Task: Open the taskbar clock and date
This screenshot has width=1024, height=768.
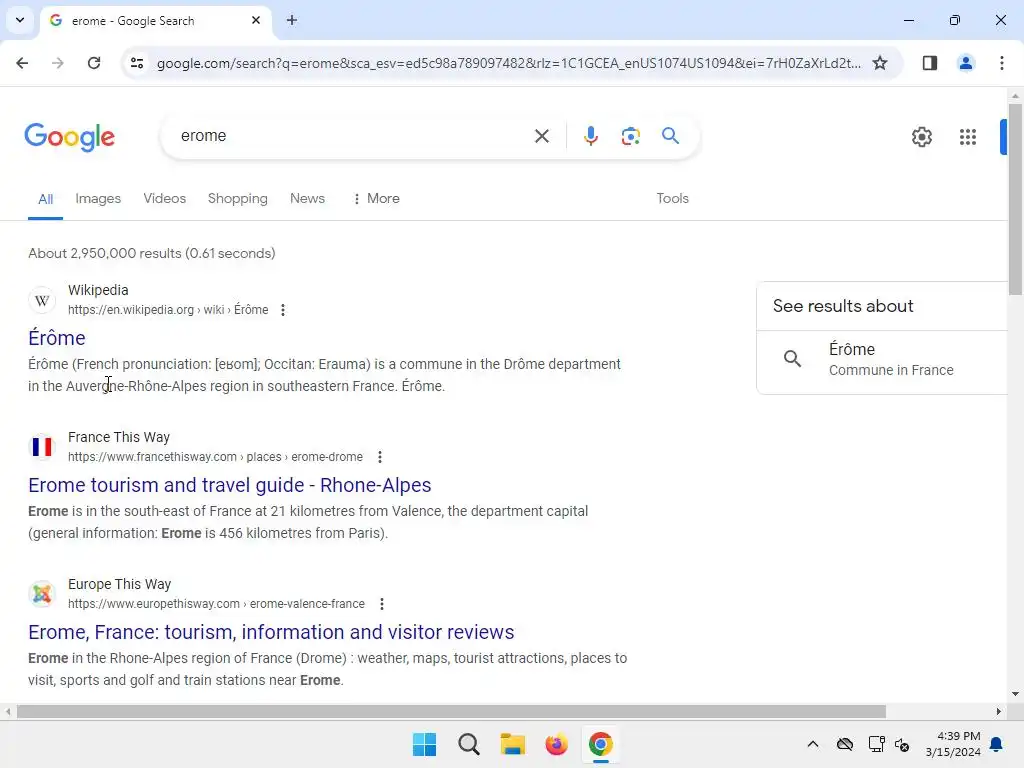Action: pos(953,744)
